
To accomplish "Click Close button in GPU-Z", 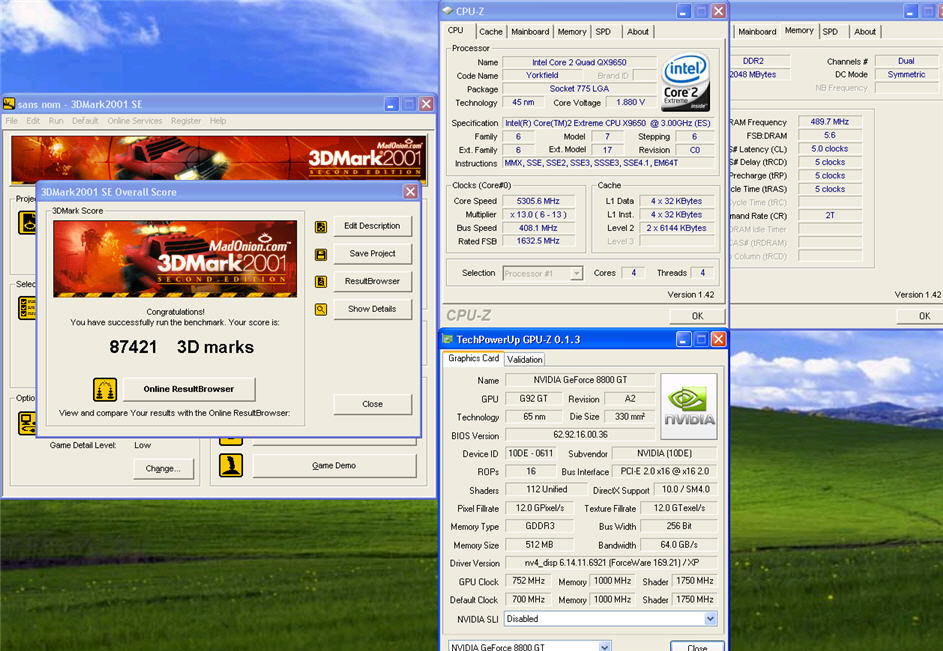I will pyautogui.click(x=697, y=646).
